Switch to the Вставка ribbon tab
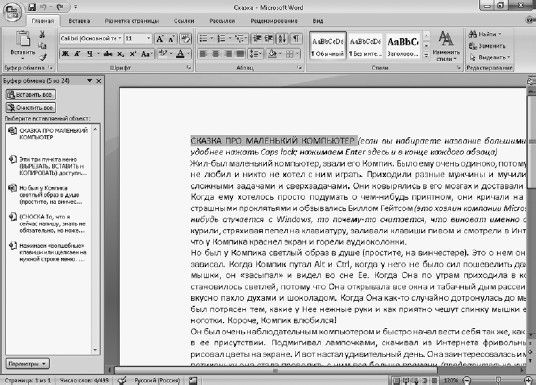This screenshot has width=536, height=385. [x=79, y=21]
